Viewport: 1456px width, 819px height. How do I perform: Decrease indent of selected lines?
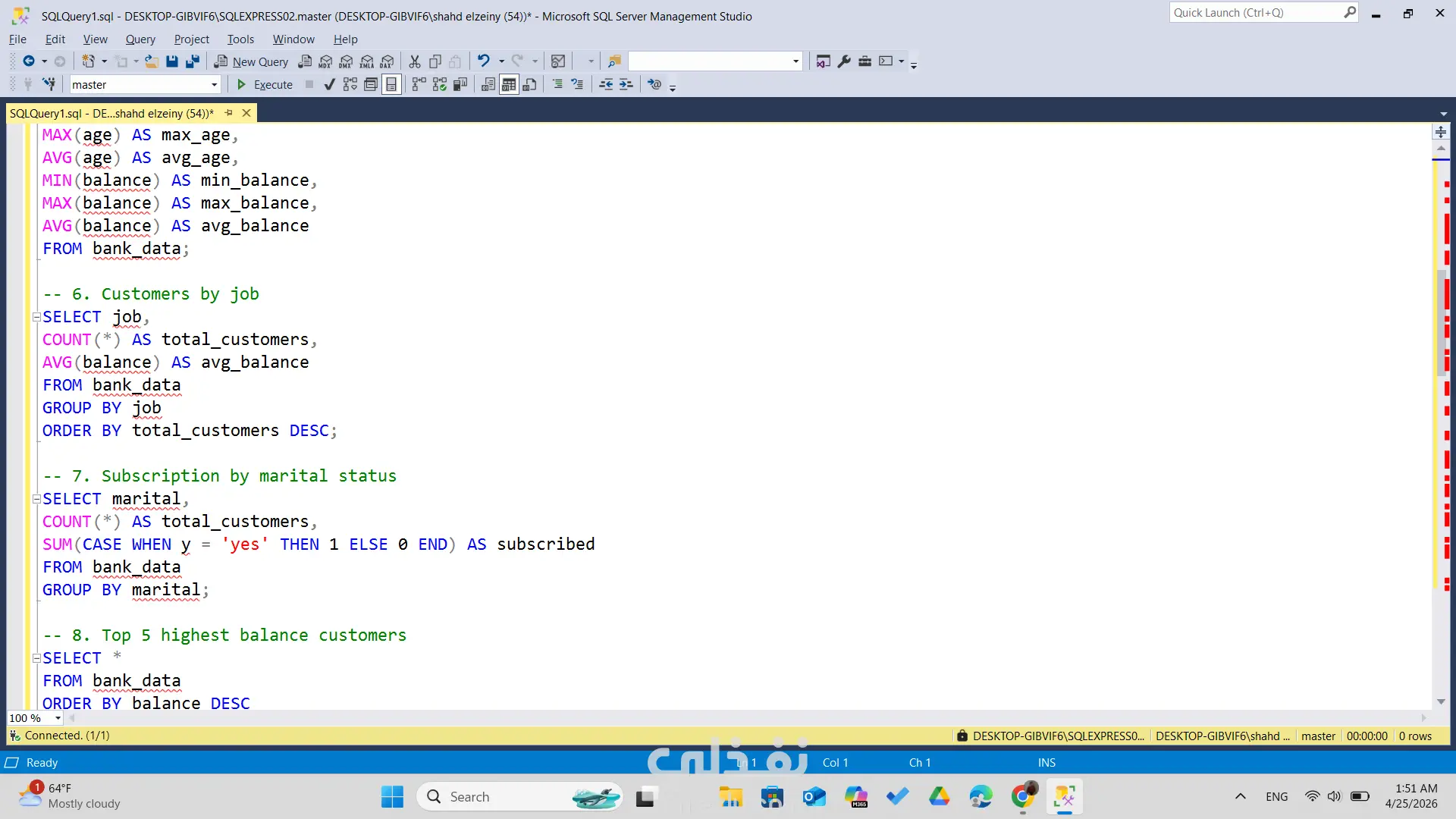click(606, 84)
